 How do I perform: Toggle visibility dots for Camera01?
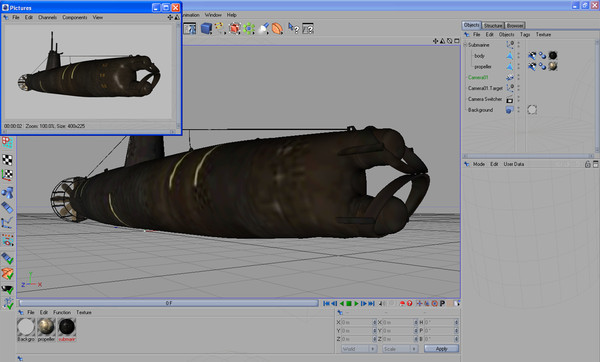(x=519, y=77)
